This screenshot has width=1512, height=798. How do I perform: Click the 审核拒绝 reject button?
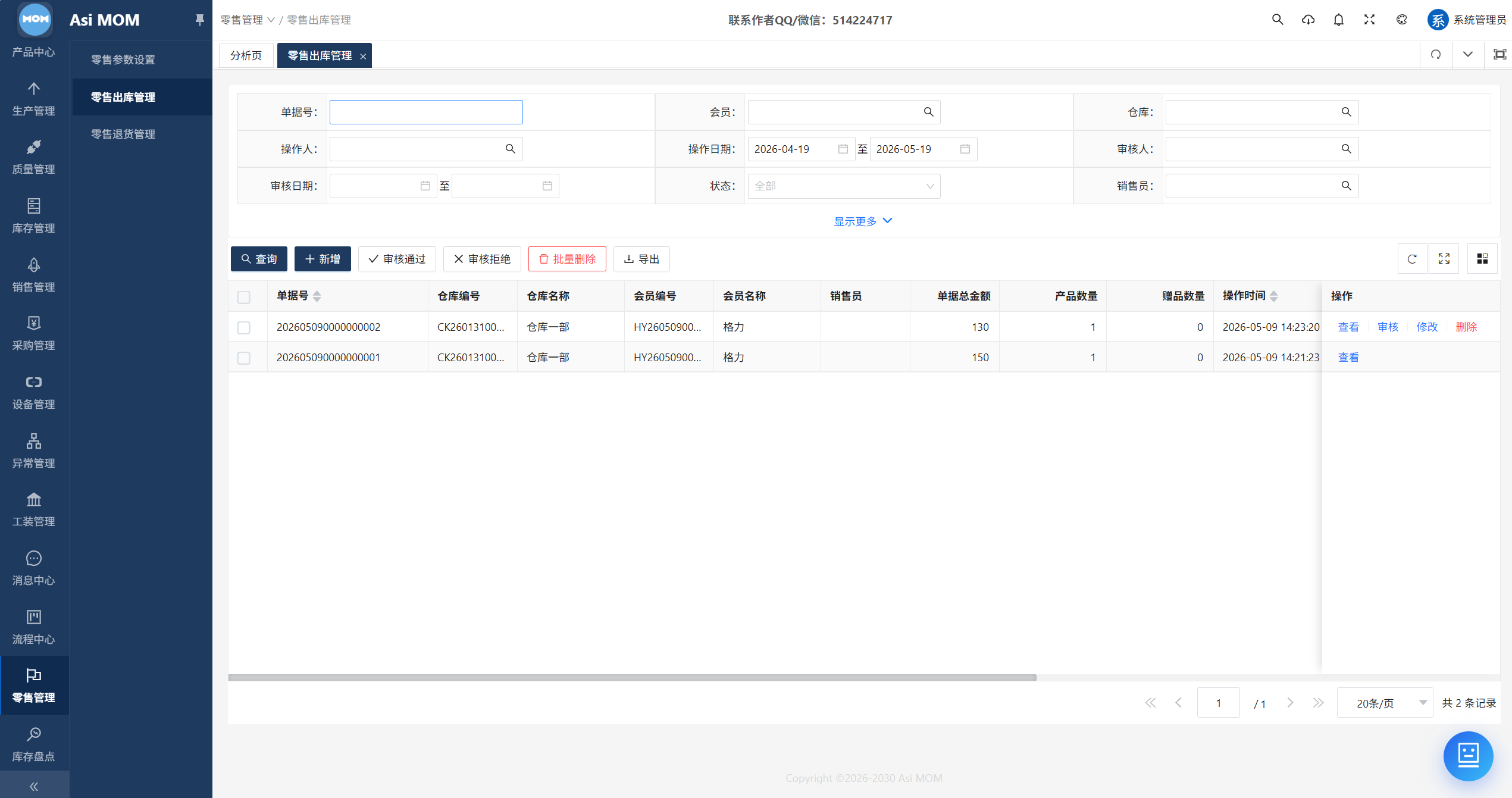[x=482, y=259]
